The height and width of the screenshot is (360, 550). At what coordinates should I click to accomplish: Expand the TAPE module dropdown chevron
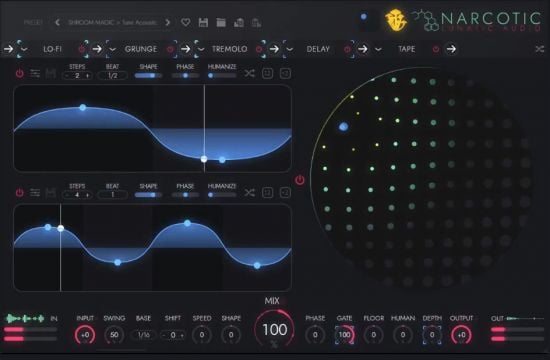378,49
